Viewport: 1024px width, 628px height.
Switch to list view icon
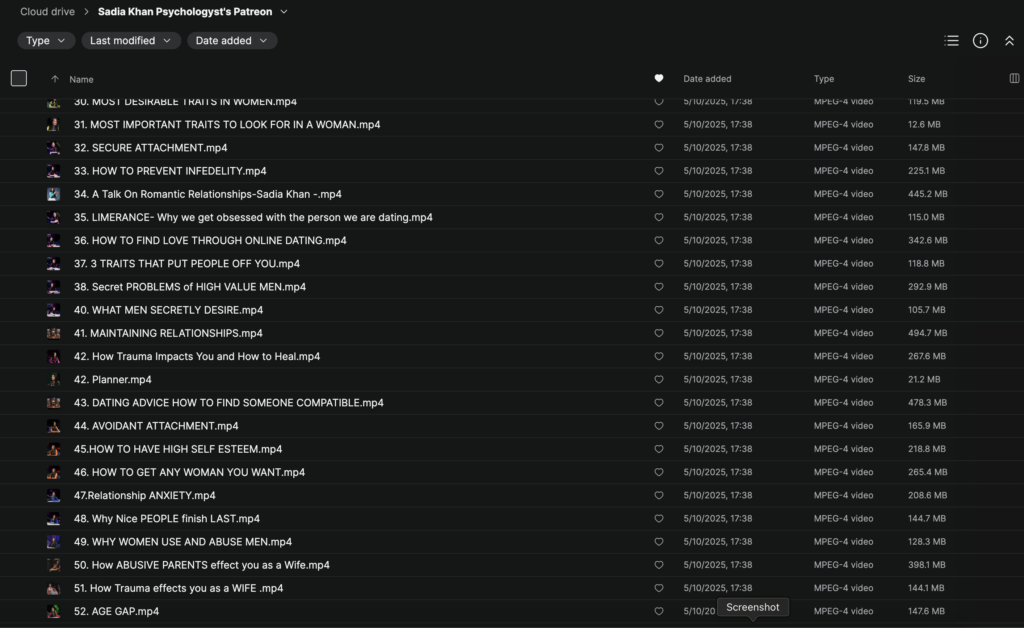[951, 41]
